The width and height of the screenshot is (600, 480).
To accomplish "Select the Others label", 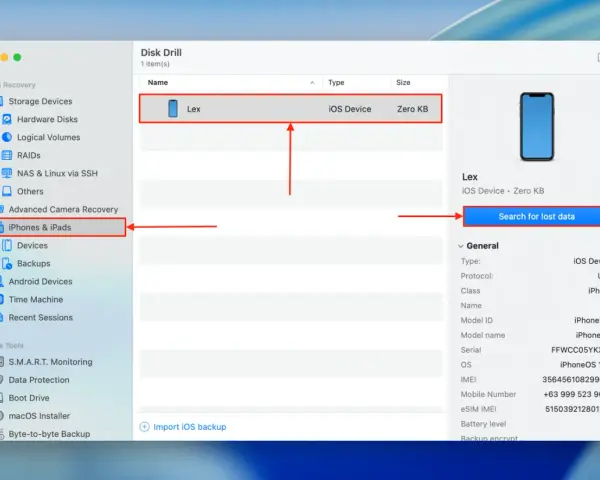I will [30, 191].
